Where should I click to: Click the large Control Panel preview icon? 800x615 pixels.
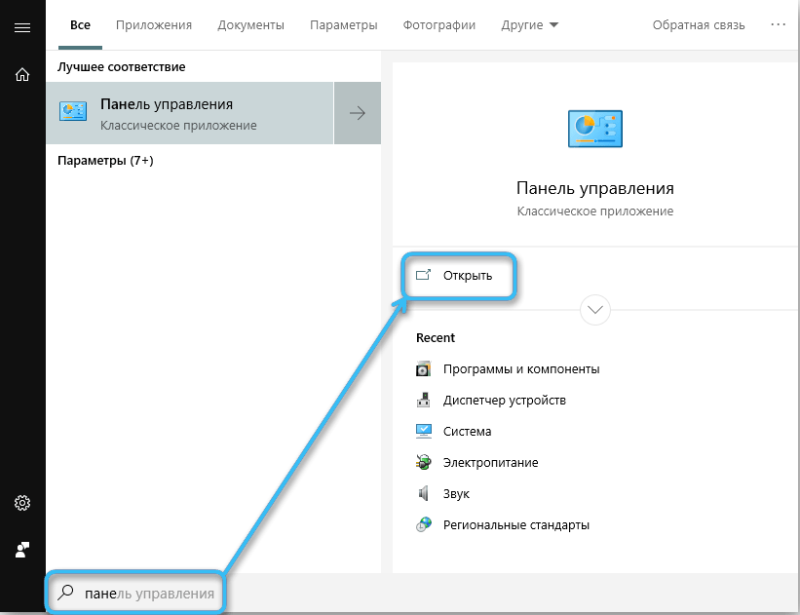(x=595, y=129)
